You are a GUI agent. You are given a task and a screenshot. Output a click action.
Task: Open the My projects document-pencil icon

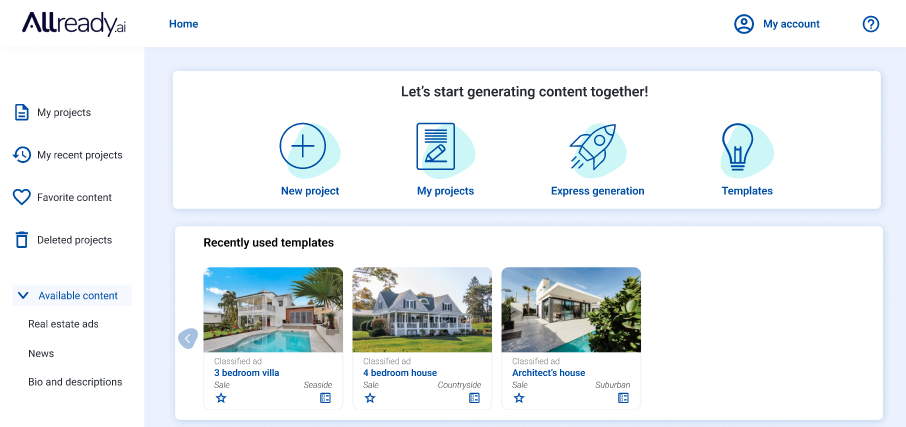click(x=436, y=146)
